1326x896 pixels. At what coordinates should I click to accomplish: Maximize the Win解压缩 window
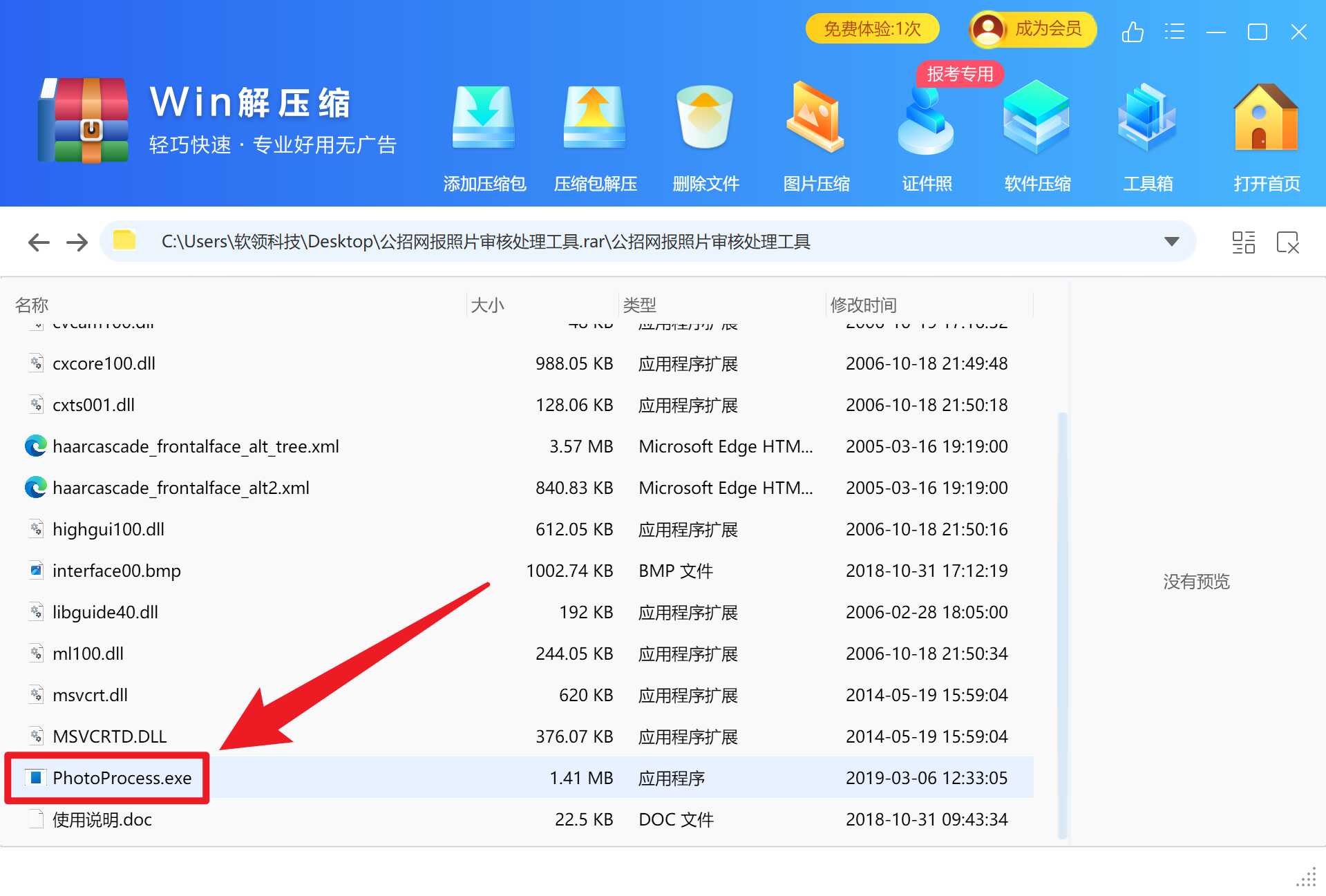coord(1257,32)
